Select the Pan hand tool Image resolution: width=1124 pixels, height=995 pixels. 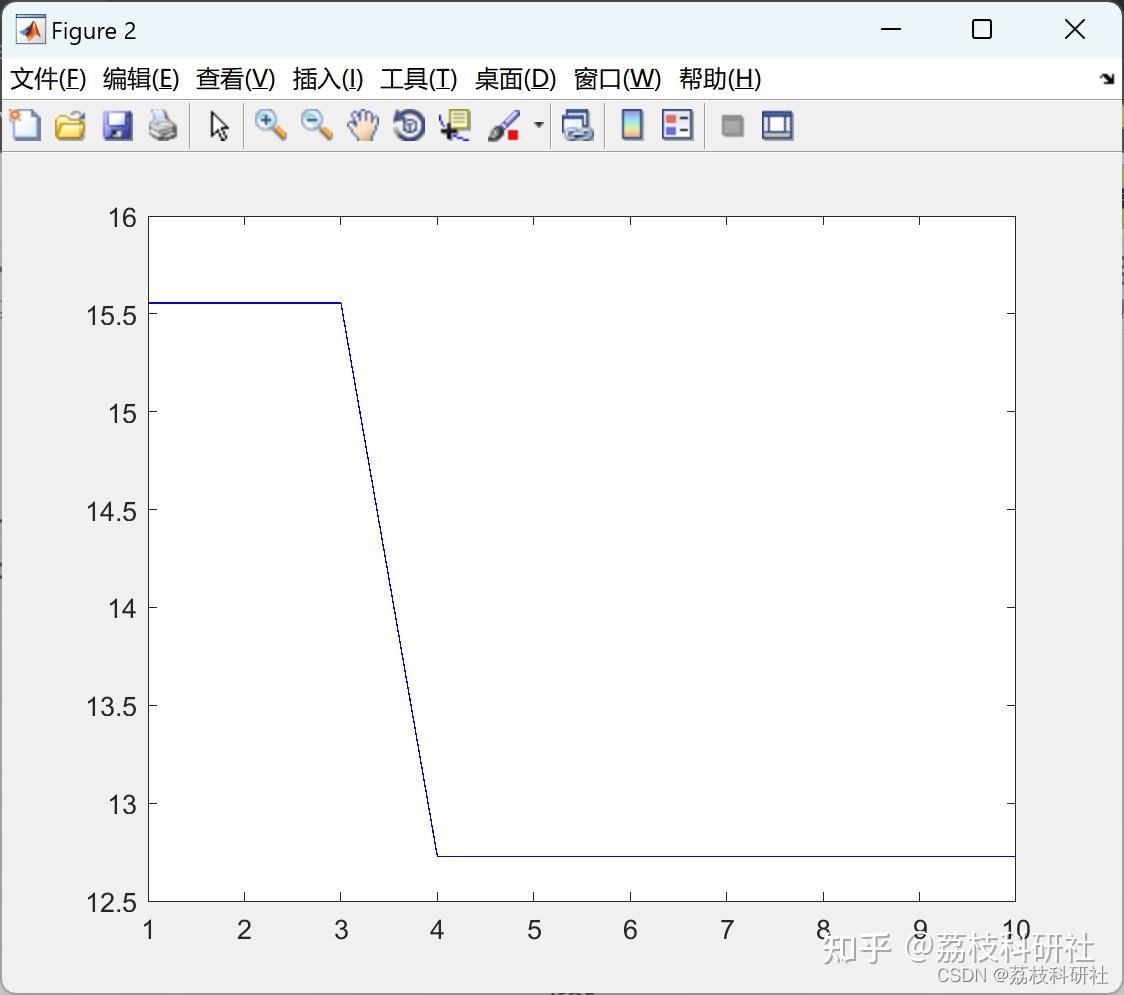363,125
